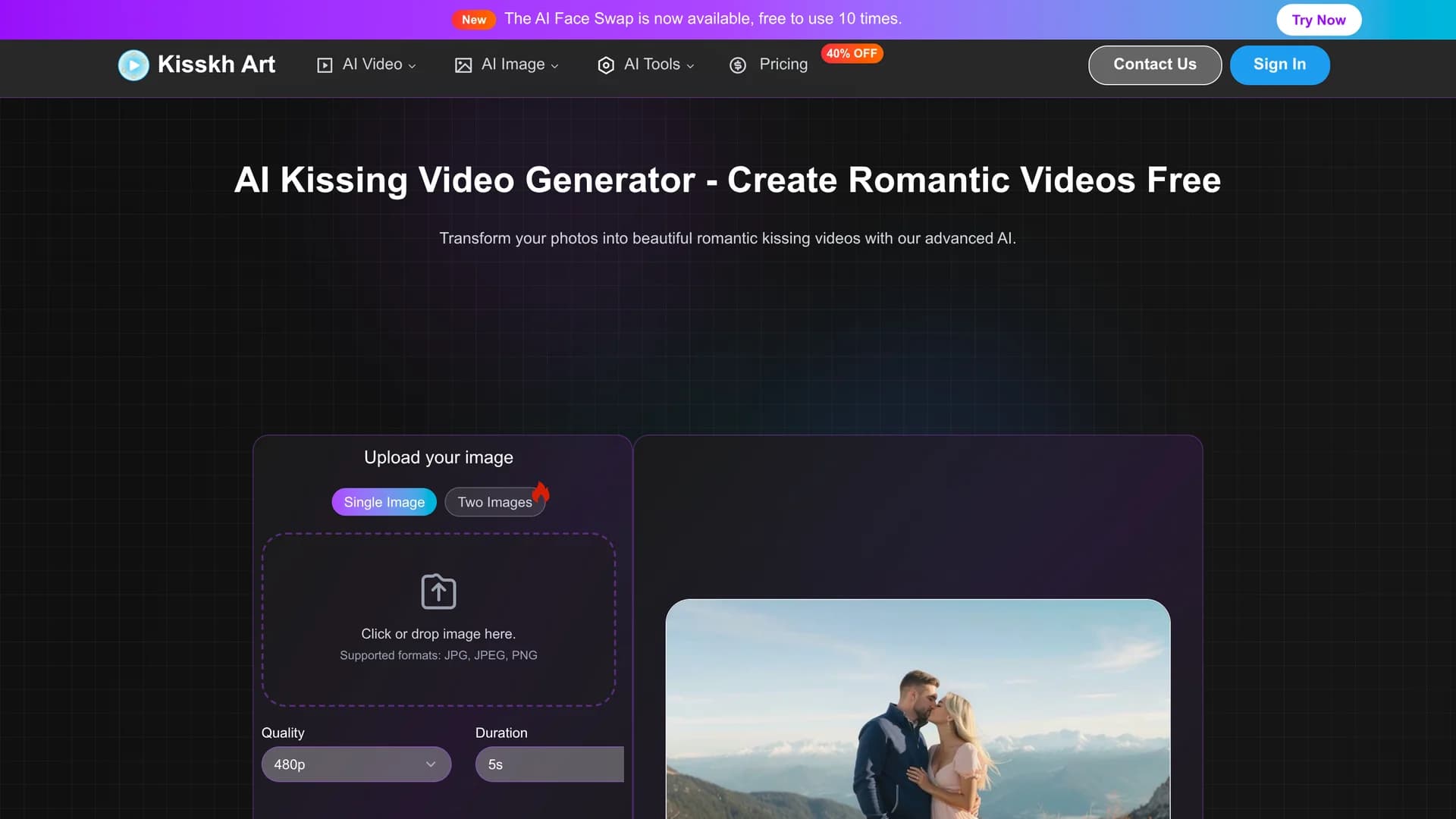Viewport: 1456px width, 819px height.
Task: Switch to Two Images mode
Action: click(x=495, y=502)
